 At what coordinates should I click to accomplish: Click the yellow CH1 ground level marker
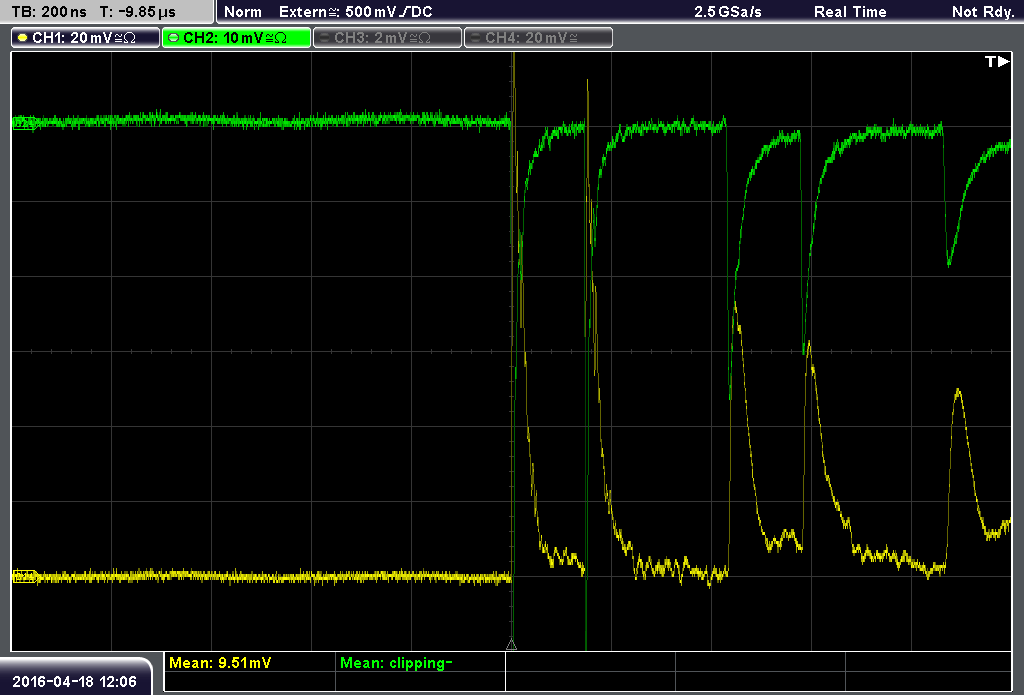pyautogui.click(x=25, y=576)
